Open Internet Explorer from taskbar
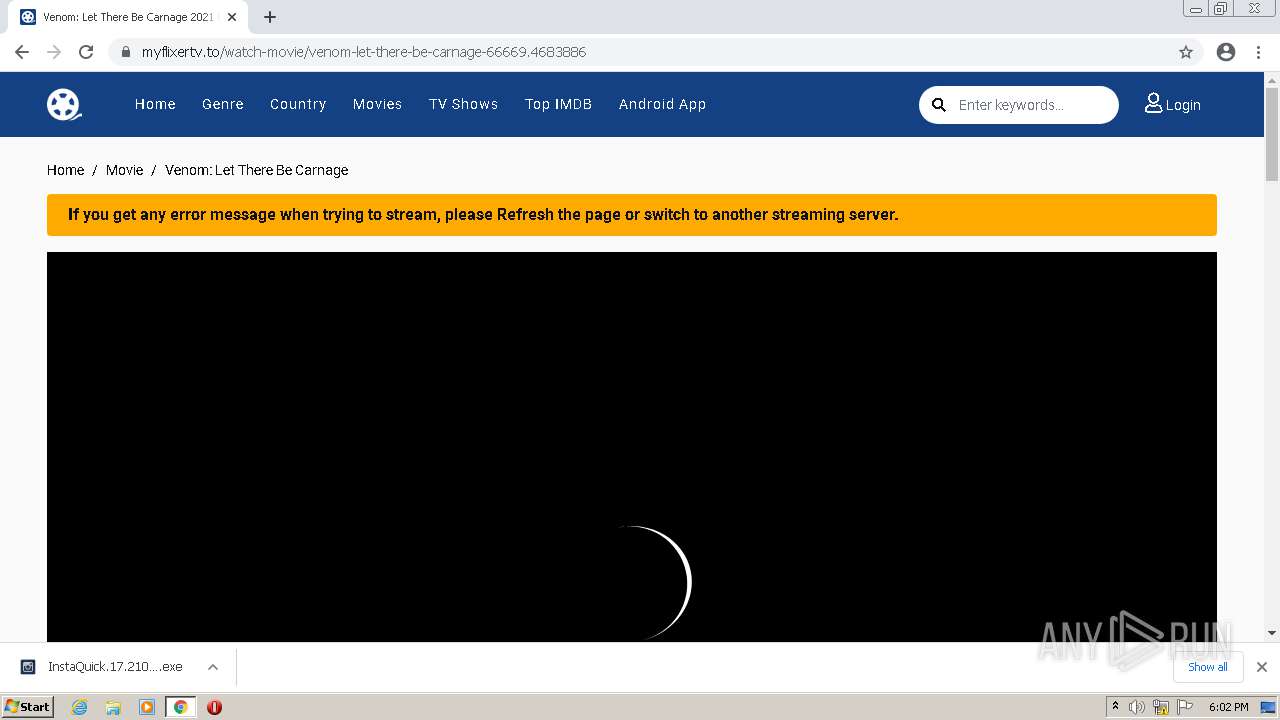This screenshot has height=720, width=1280. tap(80, 707)
